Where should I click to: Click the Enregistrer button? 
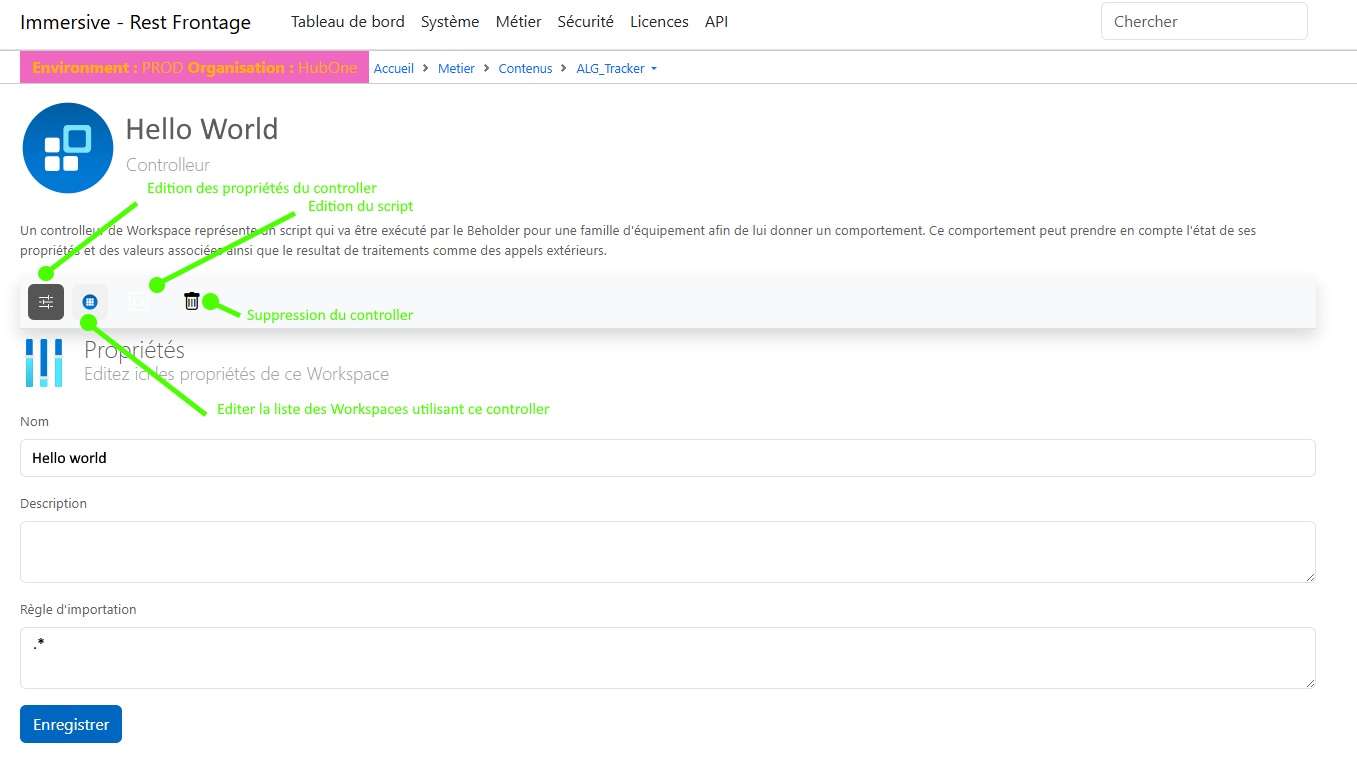[70, 723]
